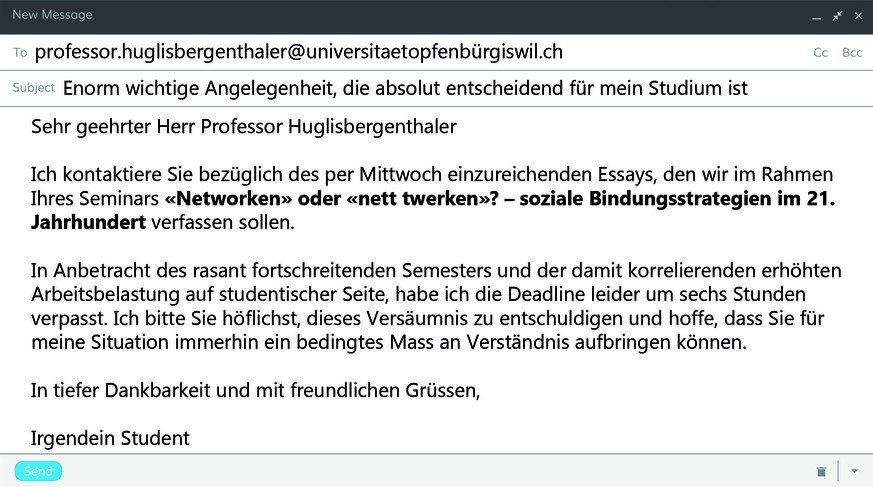Click the signature 'Irgendein Student'
This screenshot has width=873, height=487.
[x=110, y=439]
